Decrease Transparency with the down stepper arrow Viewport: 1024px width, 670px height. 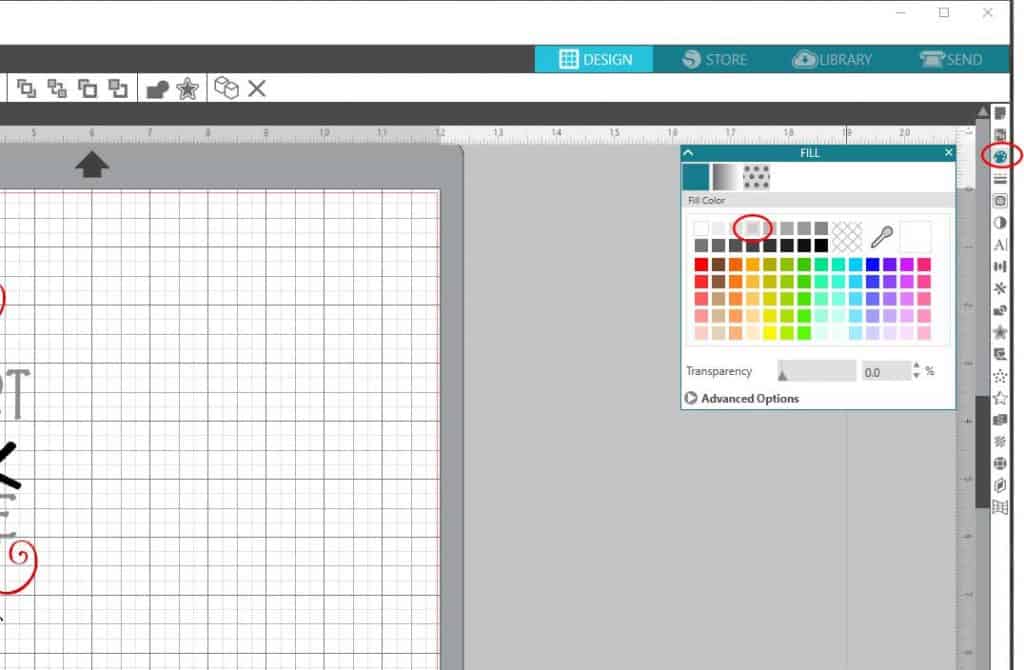[x=916, y=376]
